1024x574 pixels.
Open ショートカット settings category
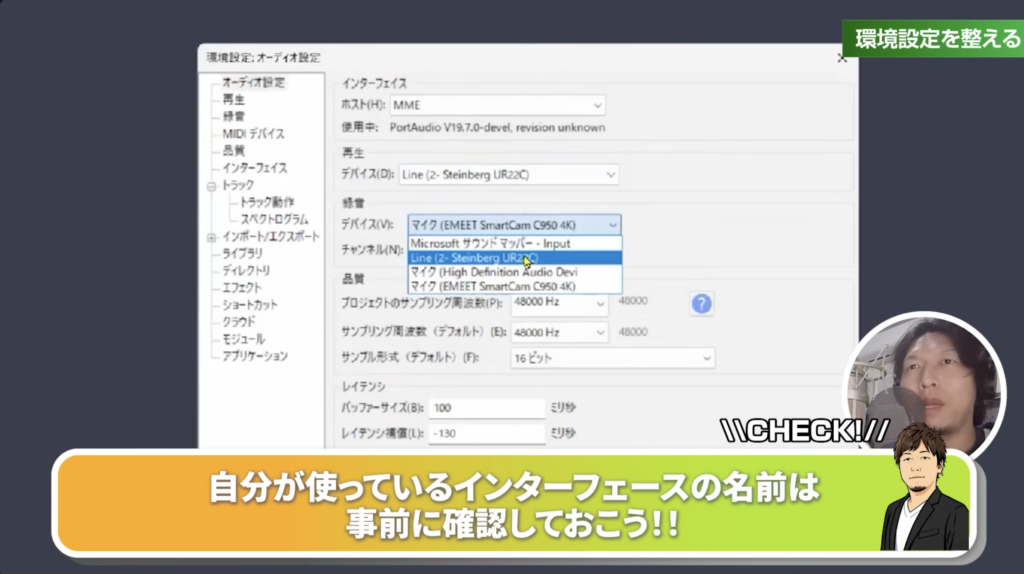[x=250, y=304]
